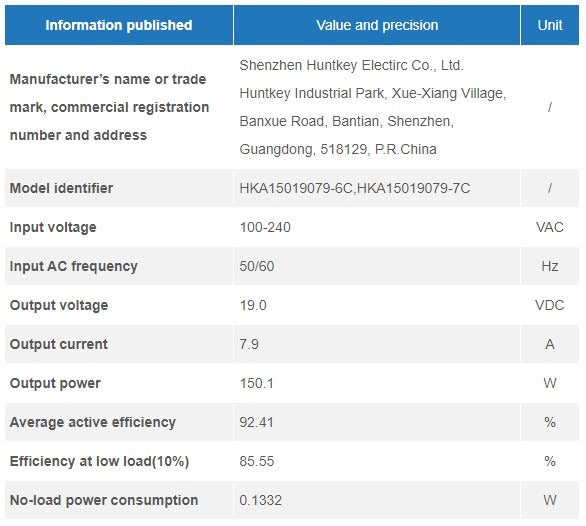Select the 92.41 efficiency value

click(256, 422)
